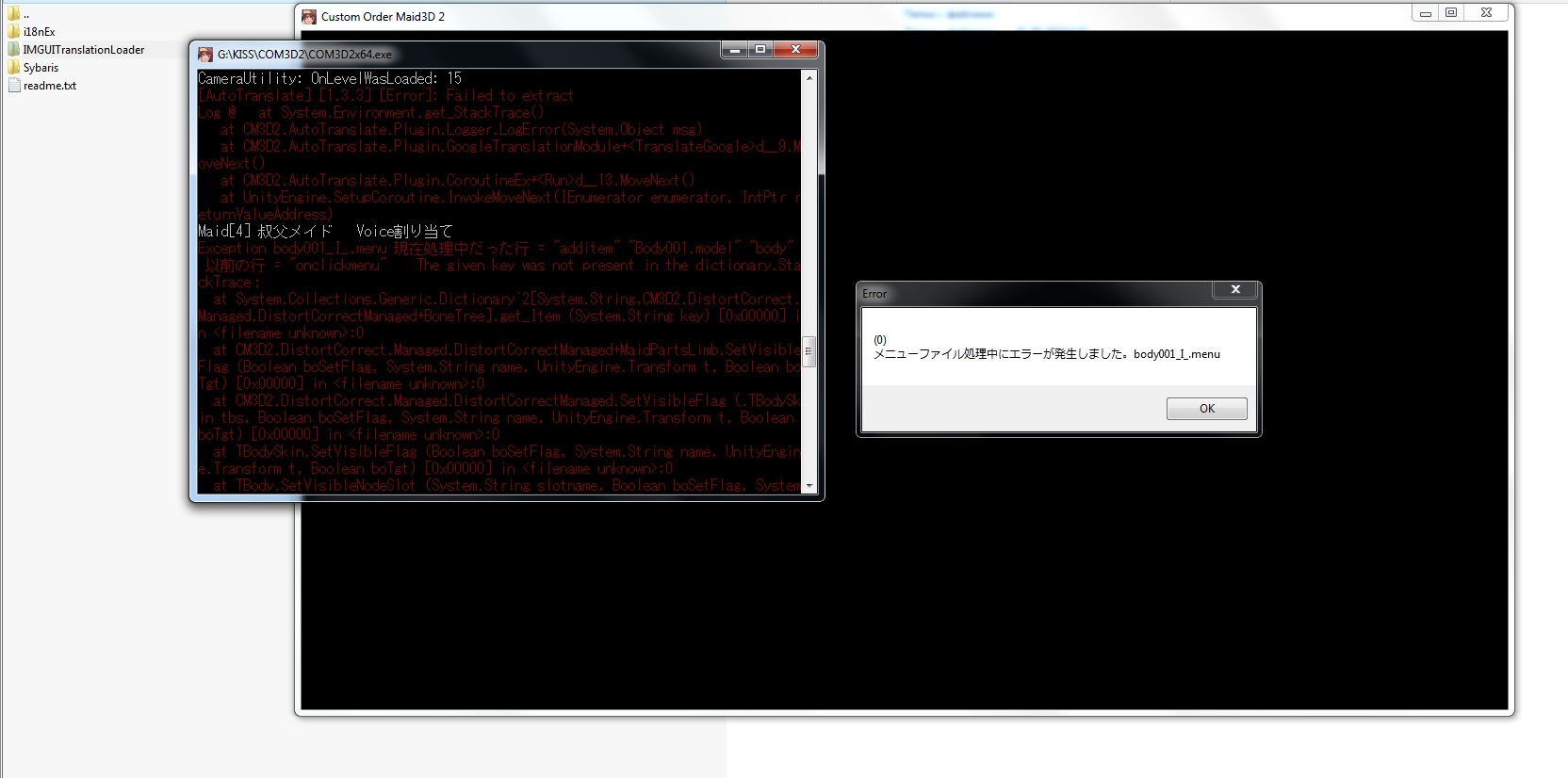Click the readme.txt document icon

(x=14, y=85)
